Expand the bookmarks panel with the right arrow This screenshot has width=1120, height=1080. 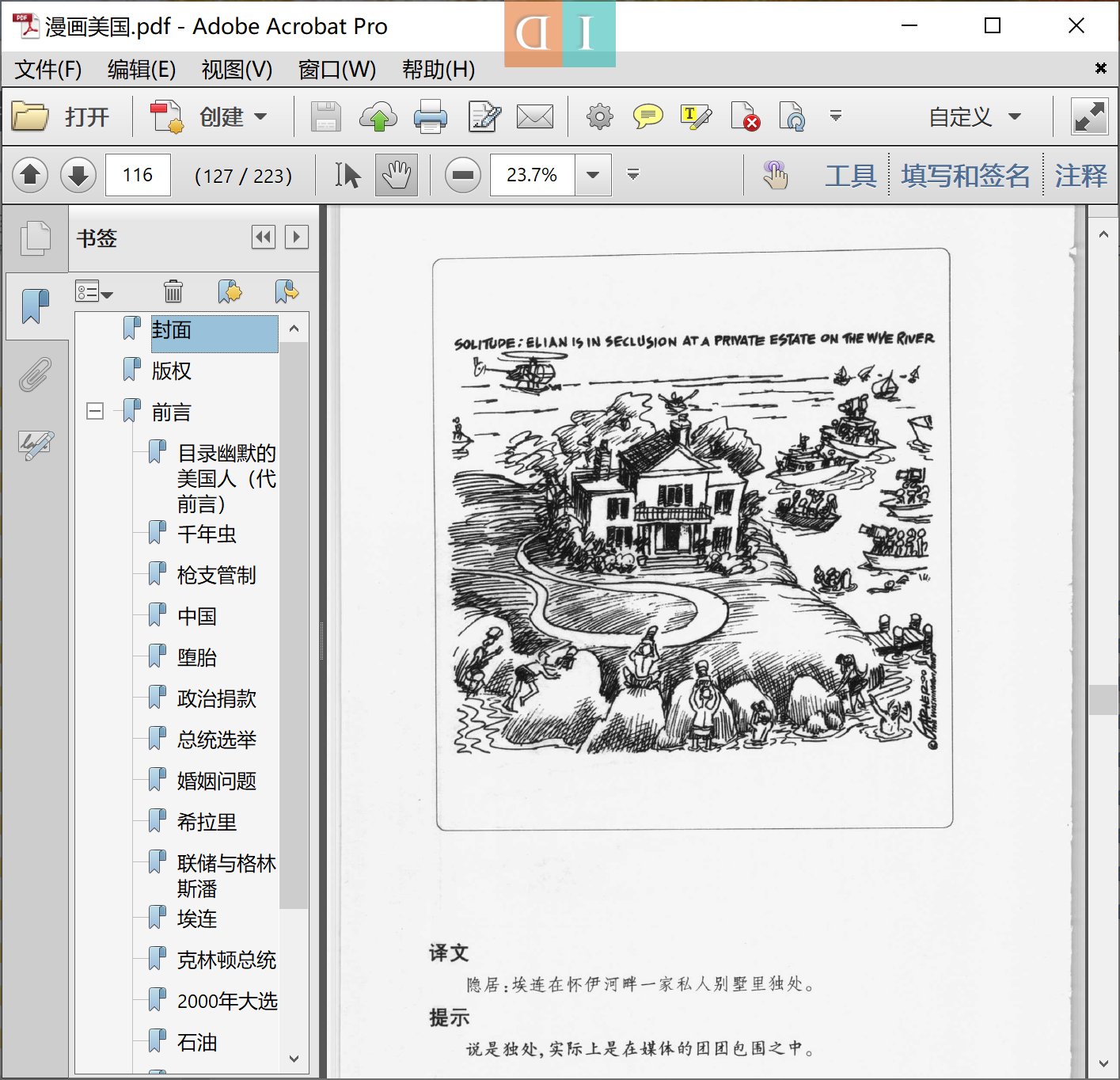[297, 237]
